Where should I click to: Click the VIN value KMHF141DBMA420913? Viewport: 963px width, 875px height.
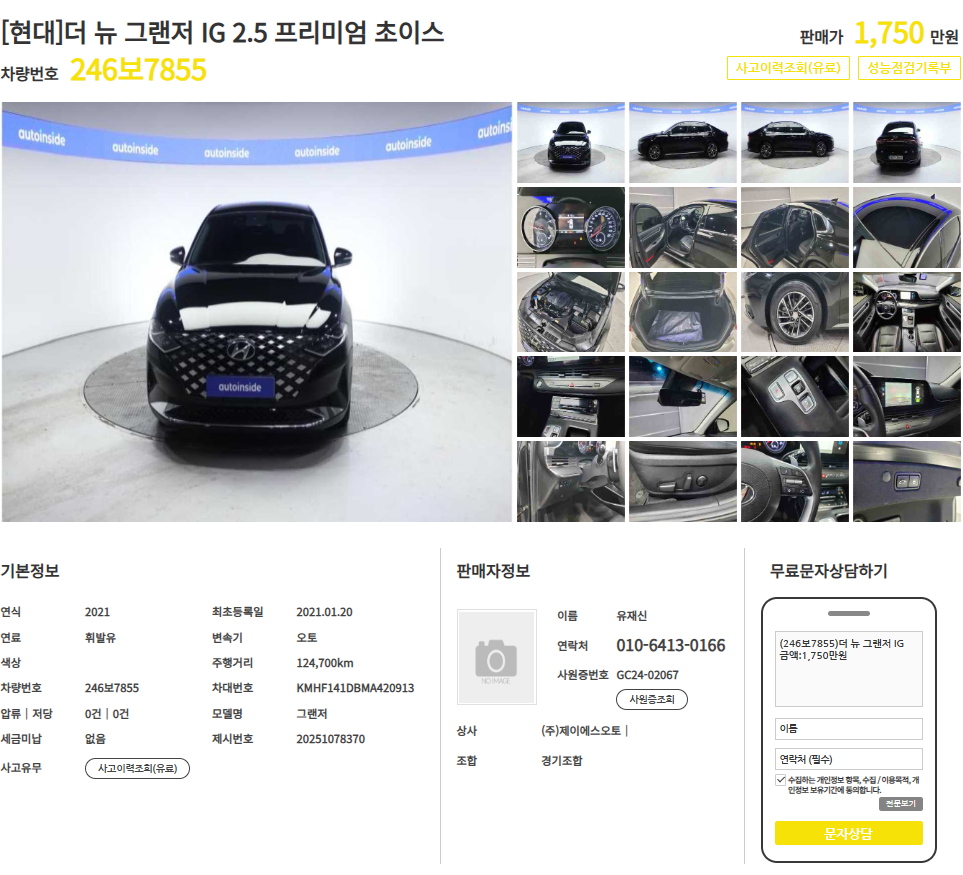coord(355,688)
